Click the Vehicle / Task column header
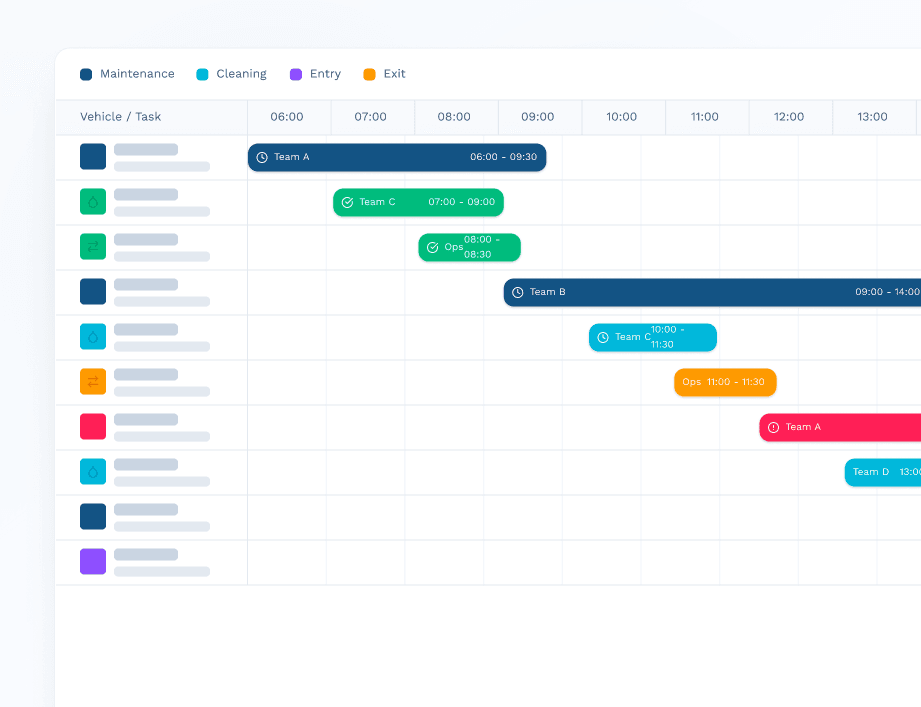921x707 pixels. (x=121, y=117)
